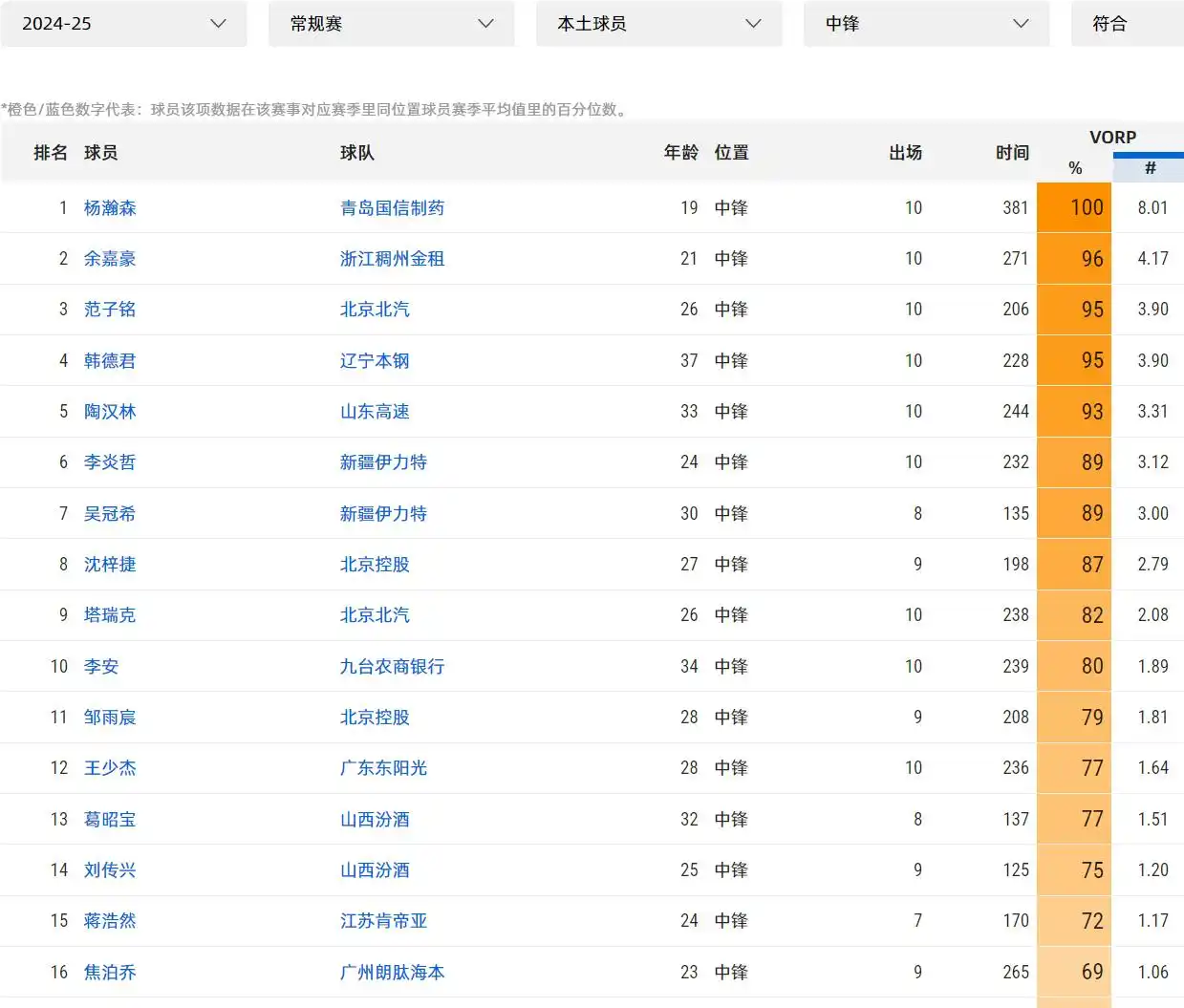The height and width of the screenshot is (1008, 1184).
Task: Sort table by 出场 column header
Action: pos(905,153)
